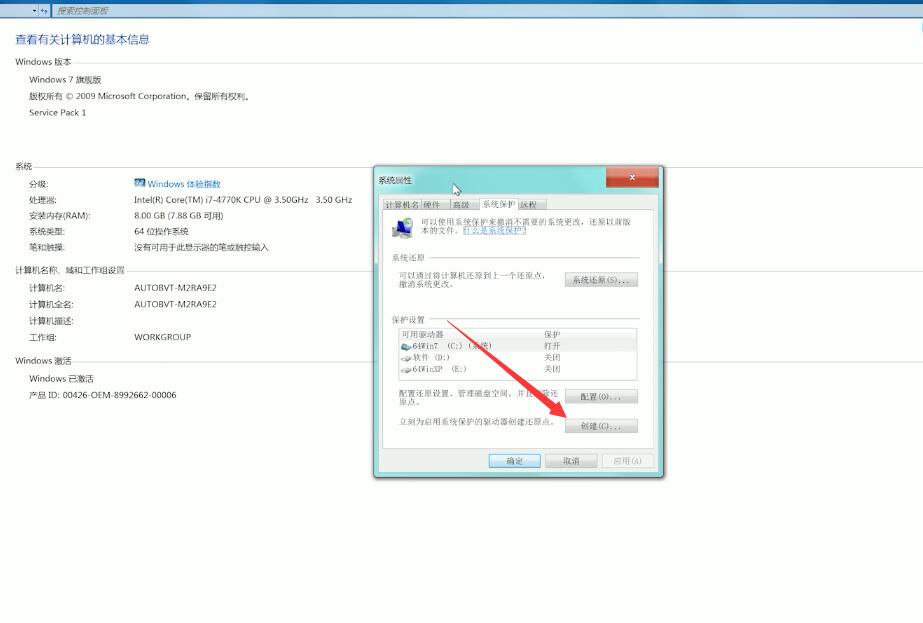Close the 系统属性 dialog
Screen dimensions: 923x623
coord(632,177)
